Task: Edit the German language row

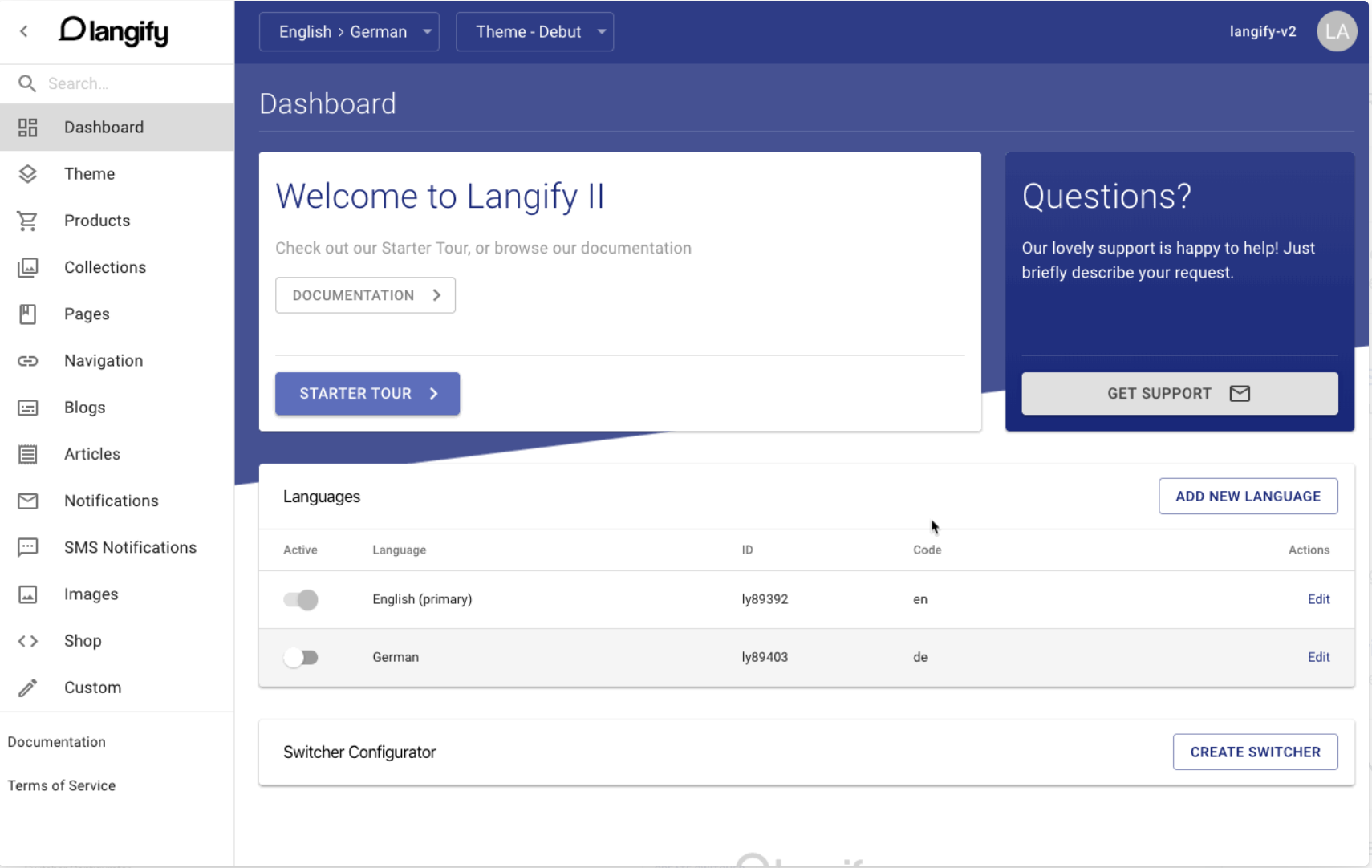Action: pyautogui.click(x=1318, y=657)
